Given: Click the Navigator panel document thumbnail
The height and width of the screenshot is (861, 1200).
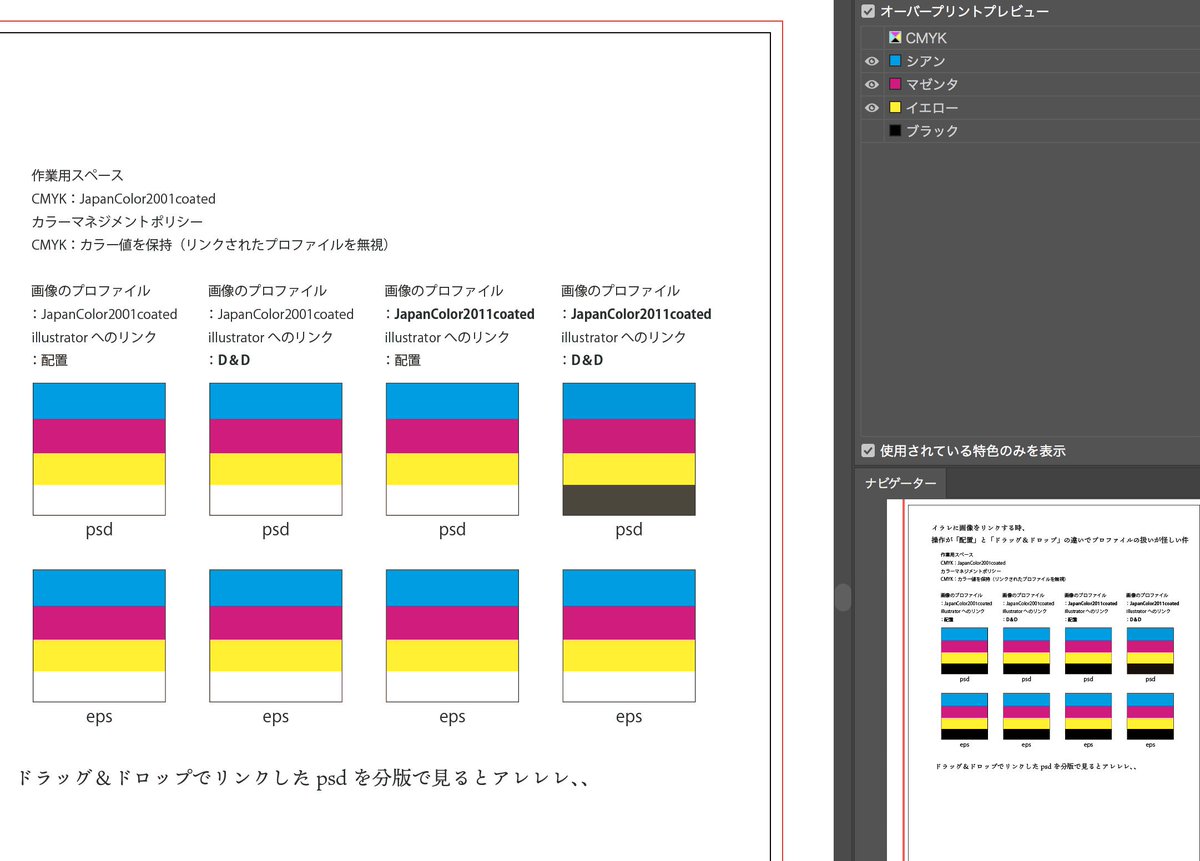Looking at the screenshot, I should coord(1043,680).
